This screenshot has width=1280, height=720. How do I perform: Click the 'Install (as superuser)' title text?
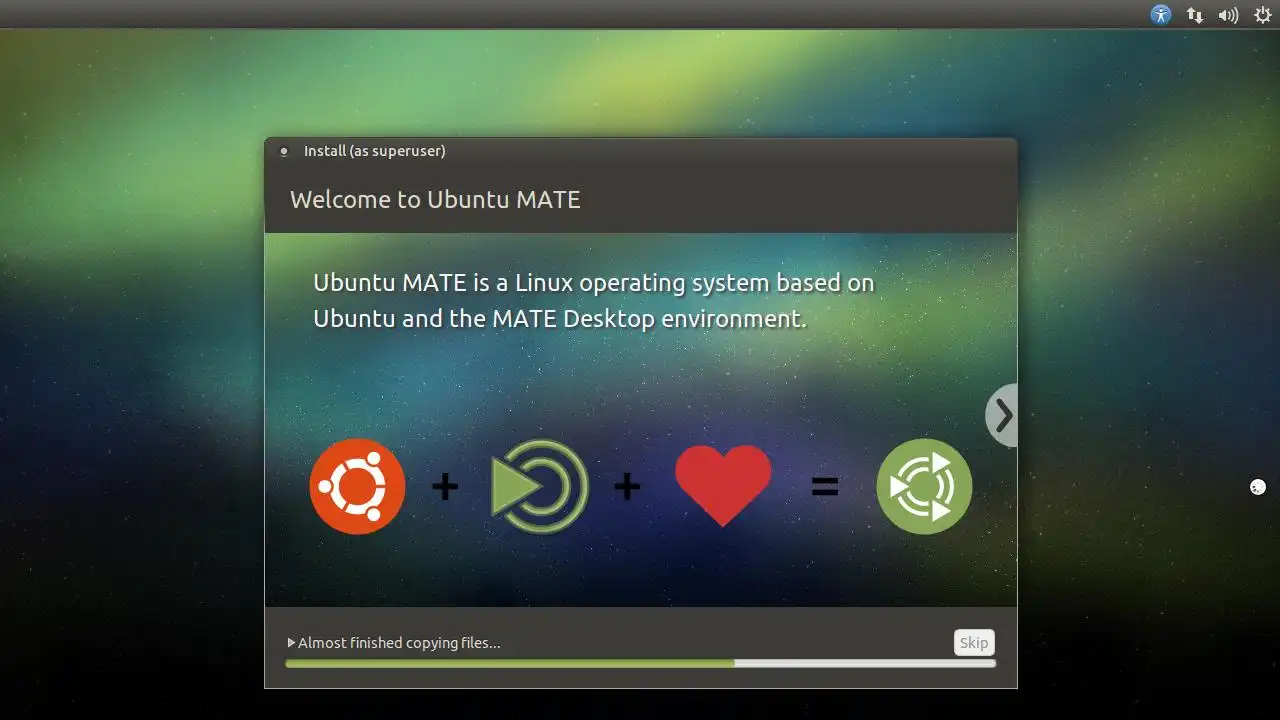[375, 151]
